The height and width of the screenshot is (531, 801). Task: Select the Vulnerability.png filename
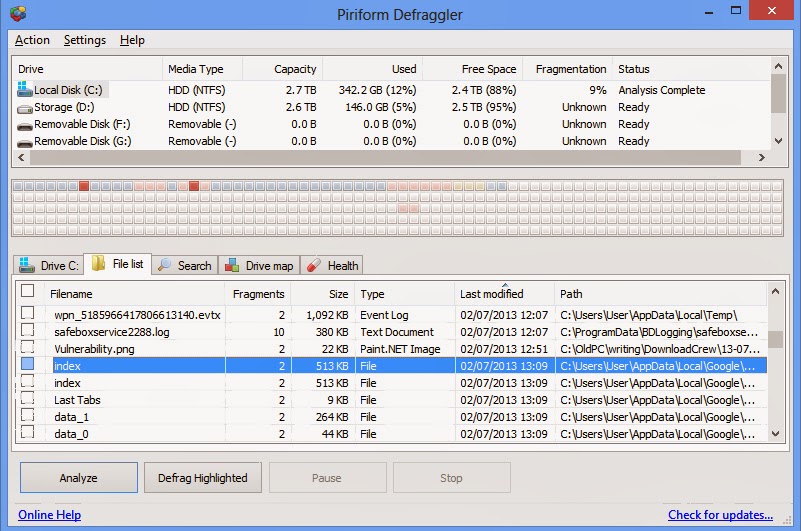[x=94, y=349]
